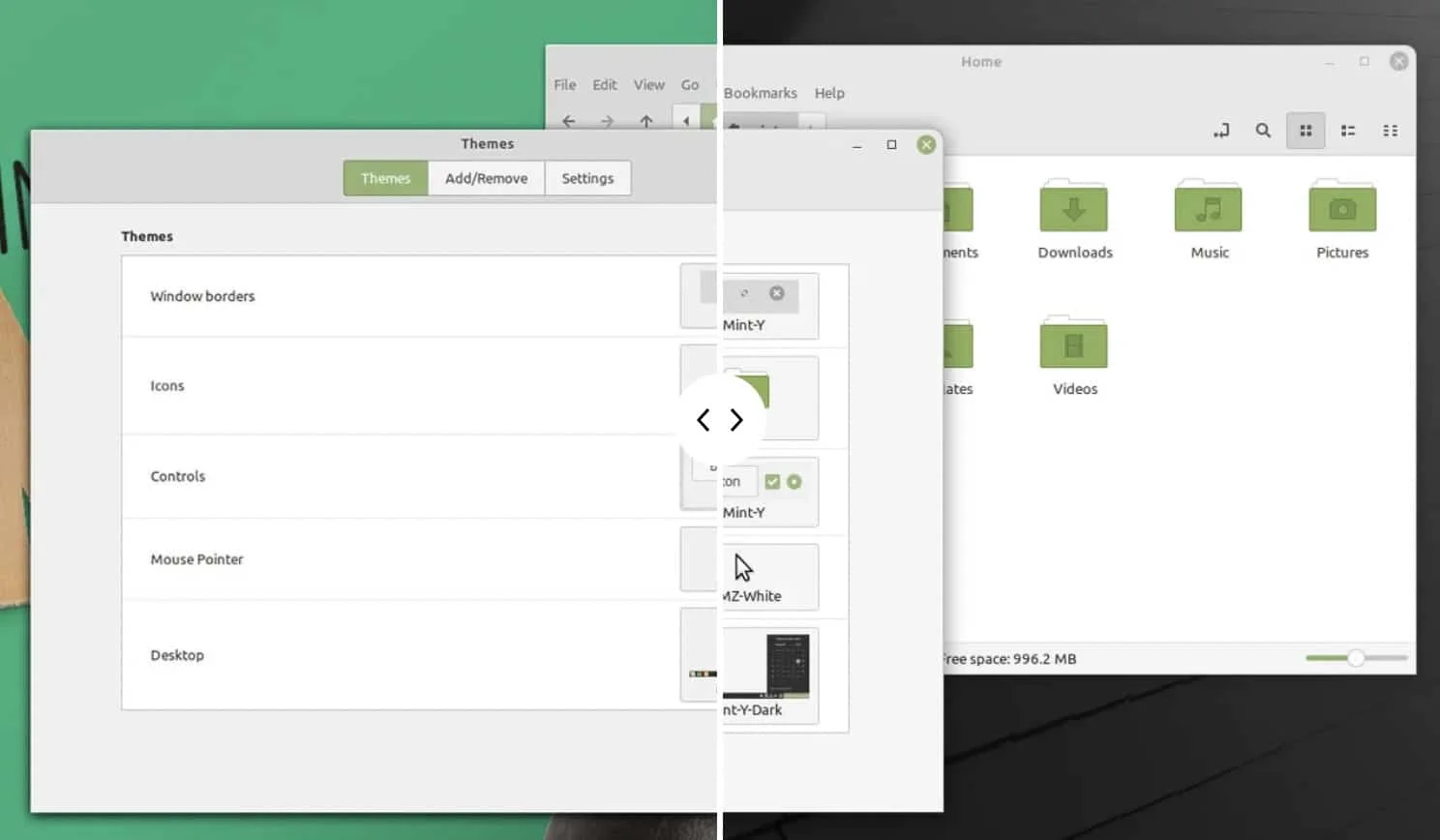Go up one folder with the up arrow
Screen dimensions: 1440x840
pyautogui.click(x=646, y=121)
